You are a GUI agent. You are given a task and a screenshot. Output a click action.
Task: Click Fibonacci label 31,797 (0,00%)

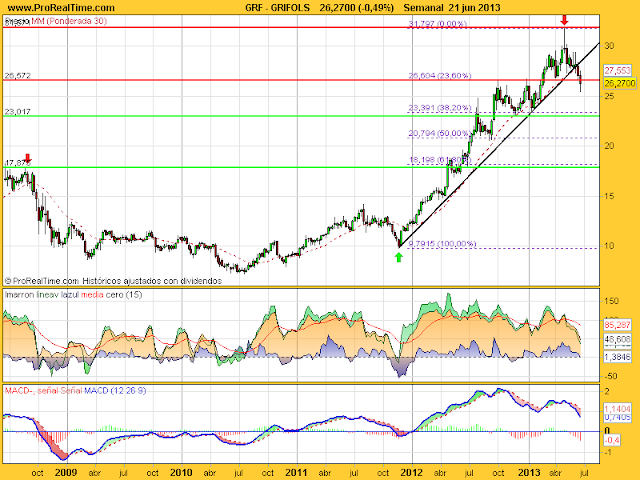click(438, 24)
